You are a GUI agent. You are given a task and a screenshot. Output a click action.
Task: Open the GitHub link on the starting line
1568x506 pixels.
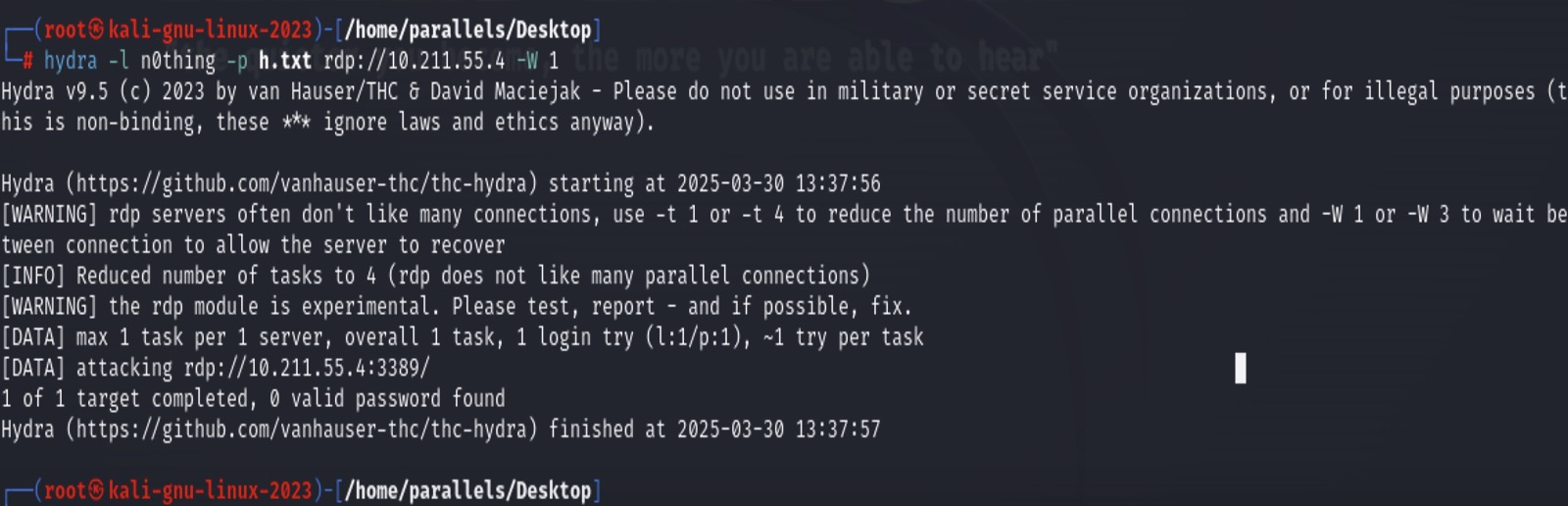tap(307, 183)
